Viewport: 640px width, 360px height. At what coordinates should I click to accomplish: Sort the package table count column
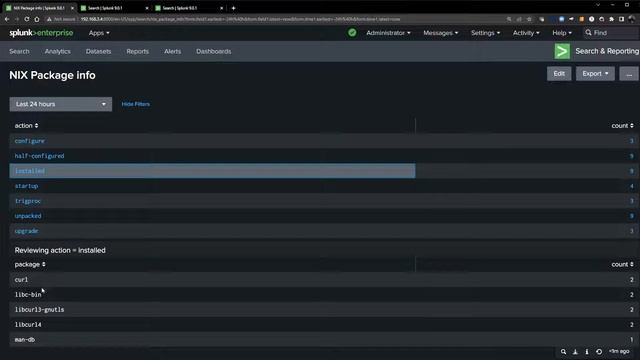point(622,264)
